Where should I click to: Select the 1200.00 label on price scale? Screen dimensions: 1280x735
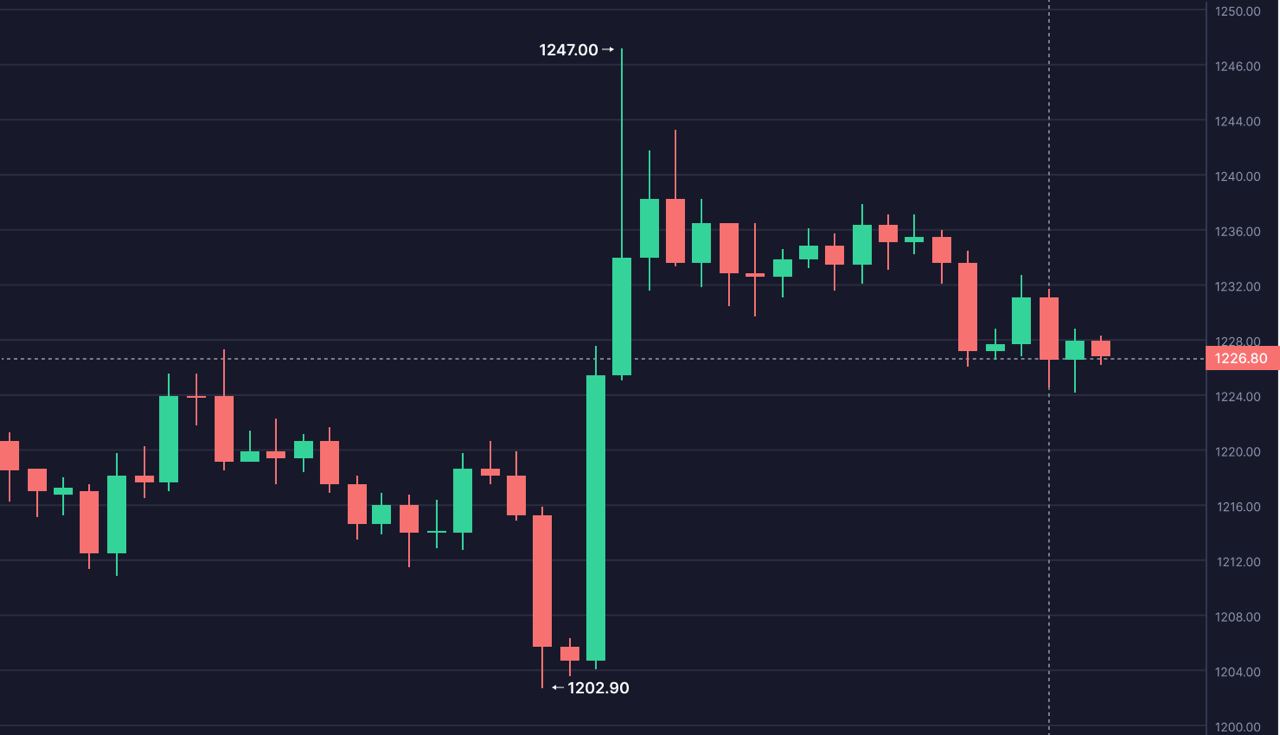(1237, 727)
